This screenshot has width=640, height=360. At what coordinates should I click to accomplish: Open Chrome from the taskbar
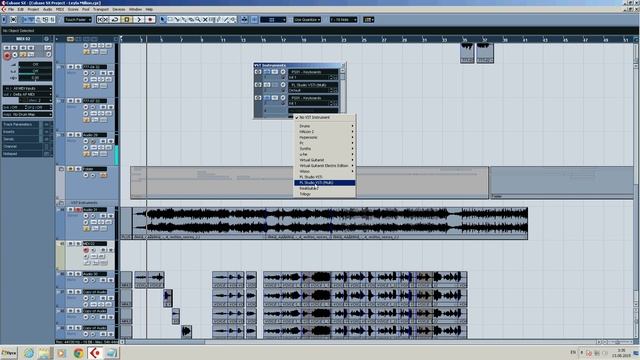(x=78, y=353)
